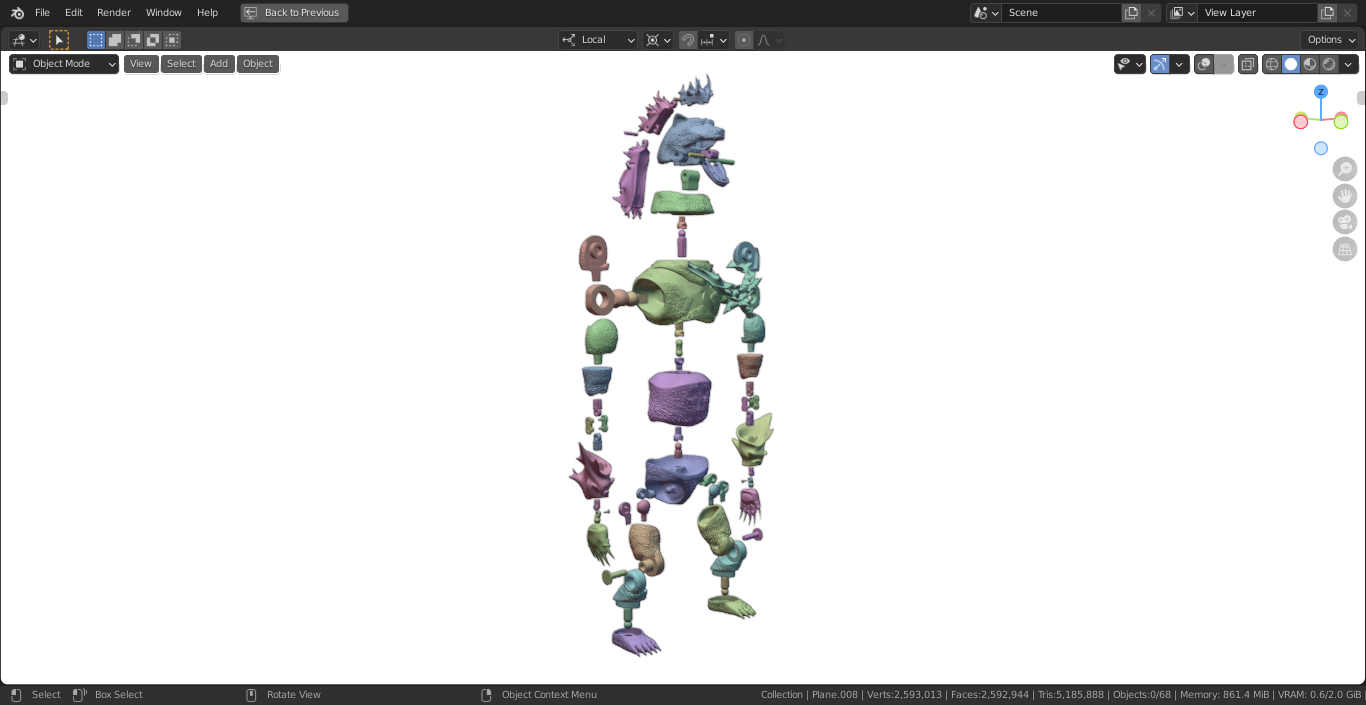Toggle show gizmos icon

coord(1160,64)
